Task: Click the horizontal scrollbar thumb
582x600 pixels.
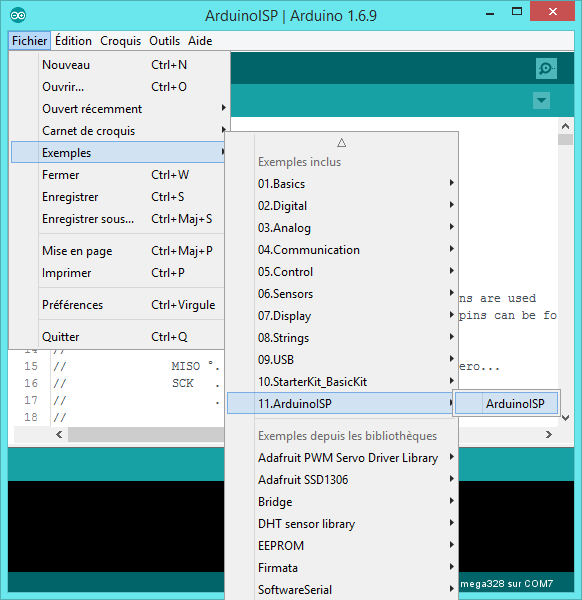Action: click(146, 435)
